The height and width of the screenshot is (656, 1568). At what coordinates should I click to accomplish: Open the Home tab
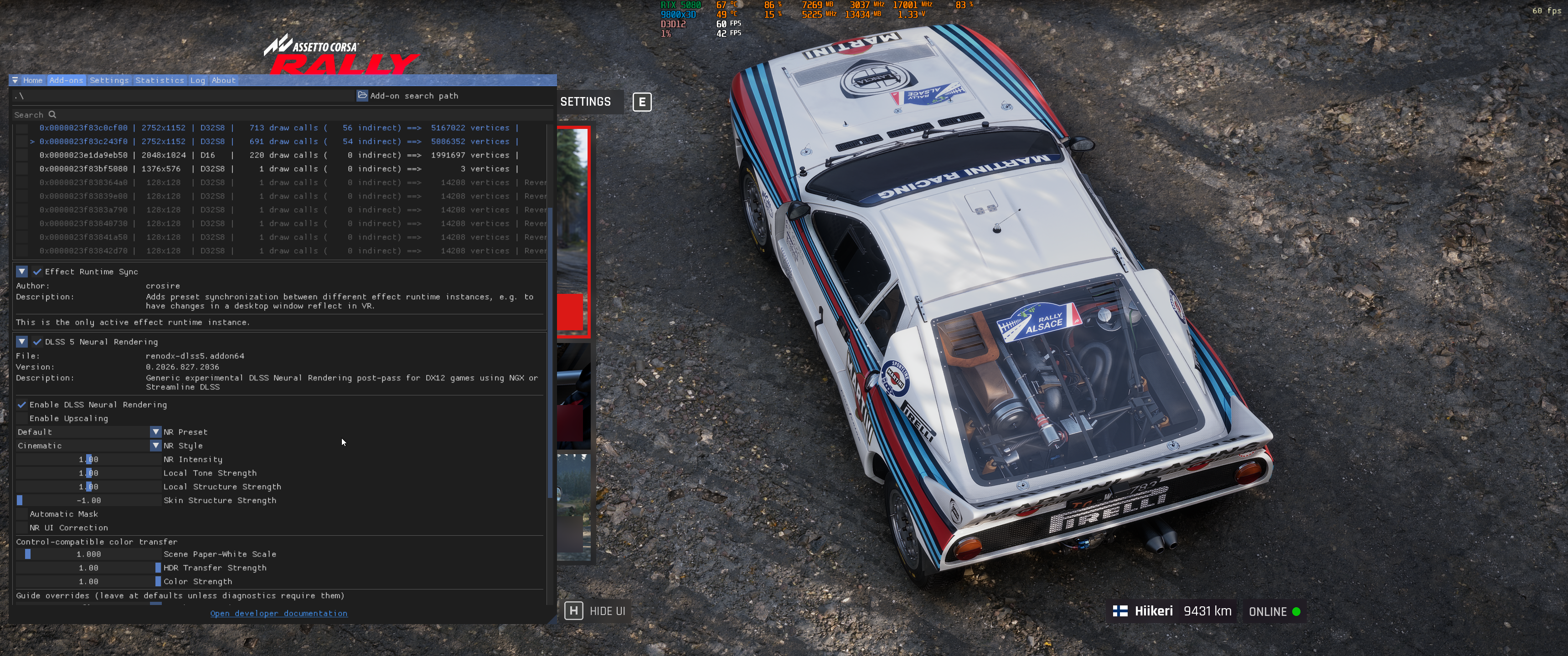(33, 80)
